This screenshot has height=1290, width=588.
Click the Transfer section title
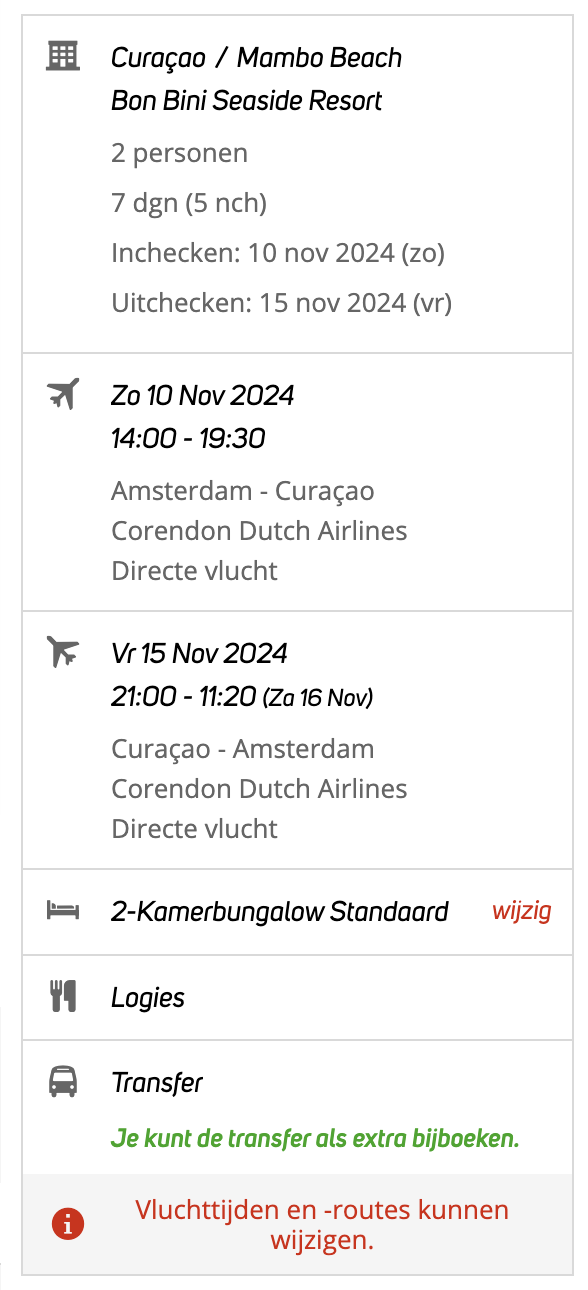coord(157,1082)
